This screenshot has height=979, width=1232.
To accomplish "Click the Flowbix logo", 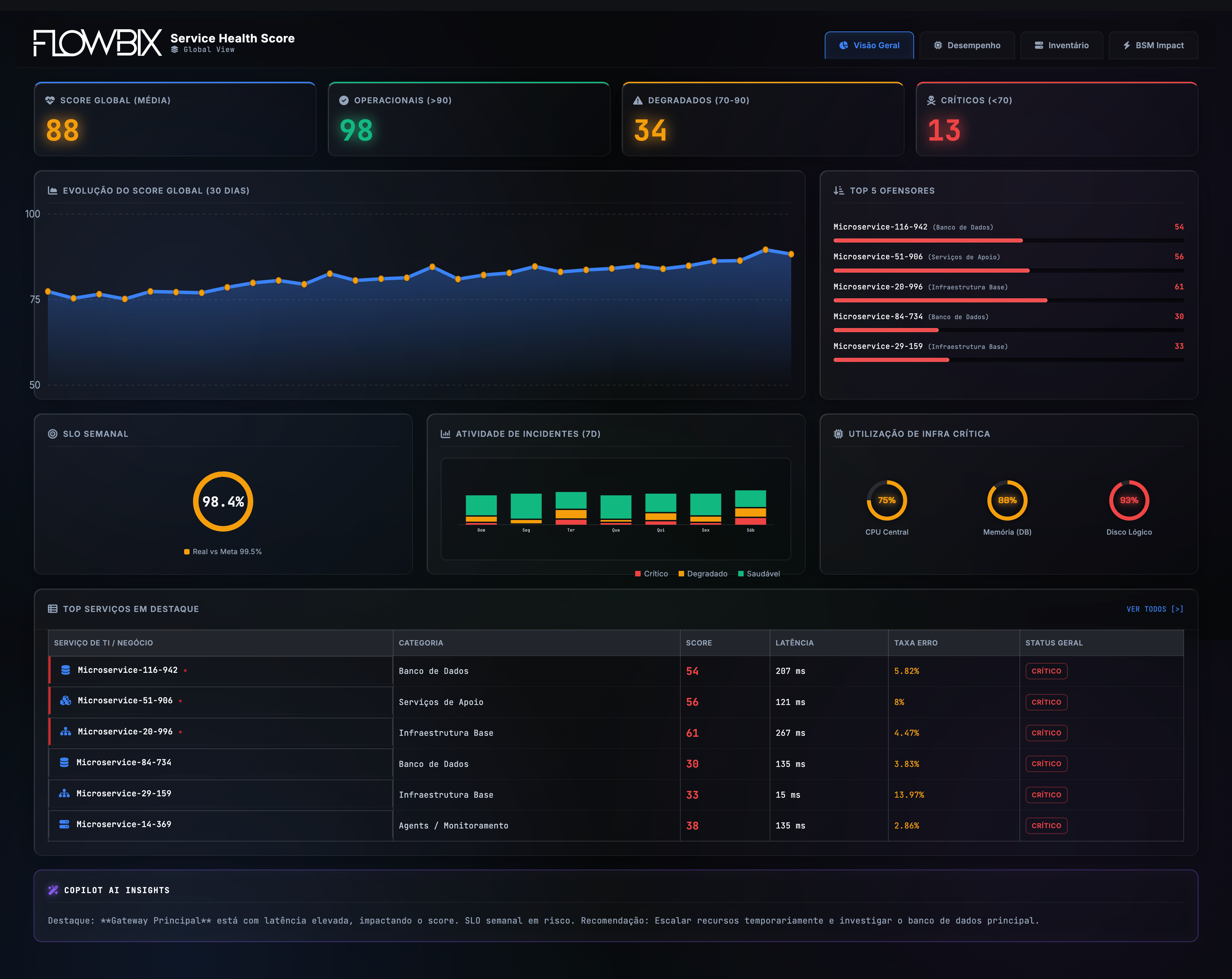I will [98, 43].
